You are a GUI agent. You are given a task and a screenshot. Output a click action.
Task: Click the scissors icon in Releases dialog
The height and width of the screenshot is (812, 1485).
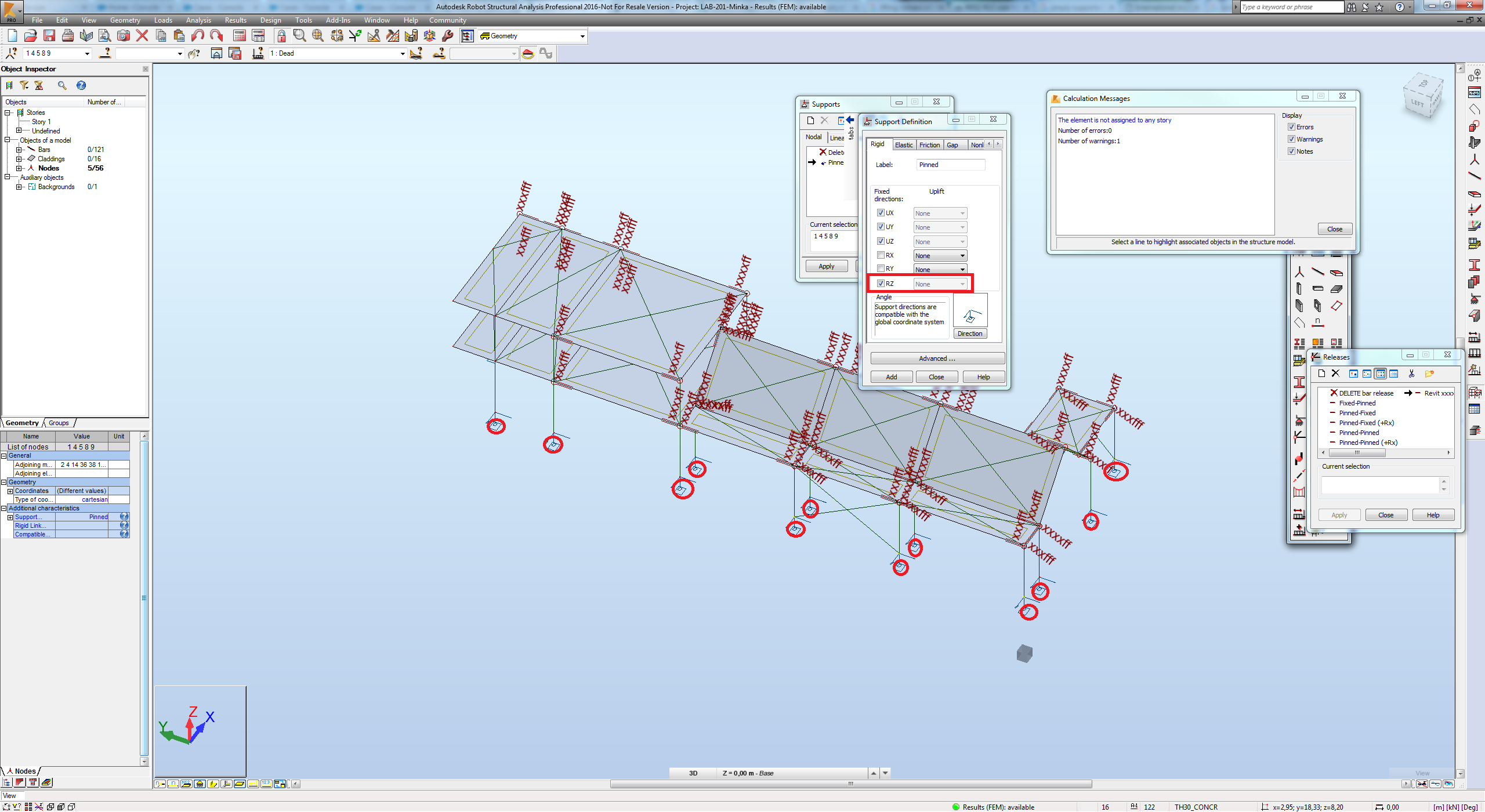[x=1412, y=374]
